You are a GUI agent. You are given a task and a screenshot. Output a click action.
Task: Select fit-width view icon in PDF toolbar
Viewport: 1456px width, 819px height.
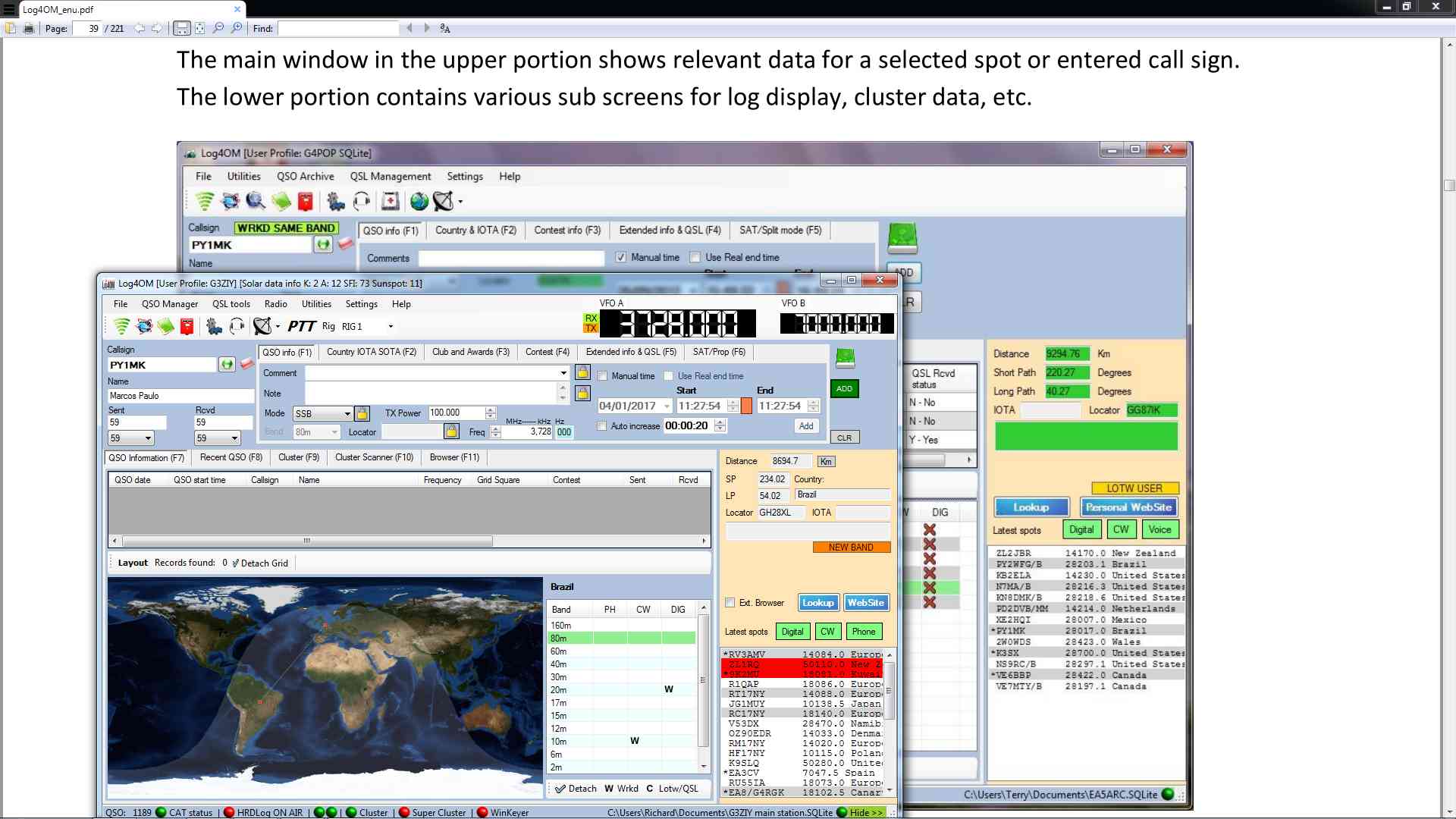tap(181, 28)
